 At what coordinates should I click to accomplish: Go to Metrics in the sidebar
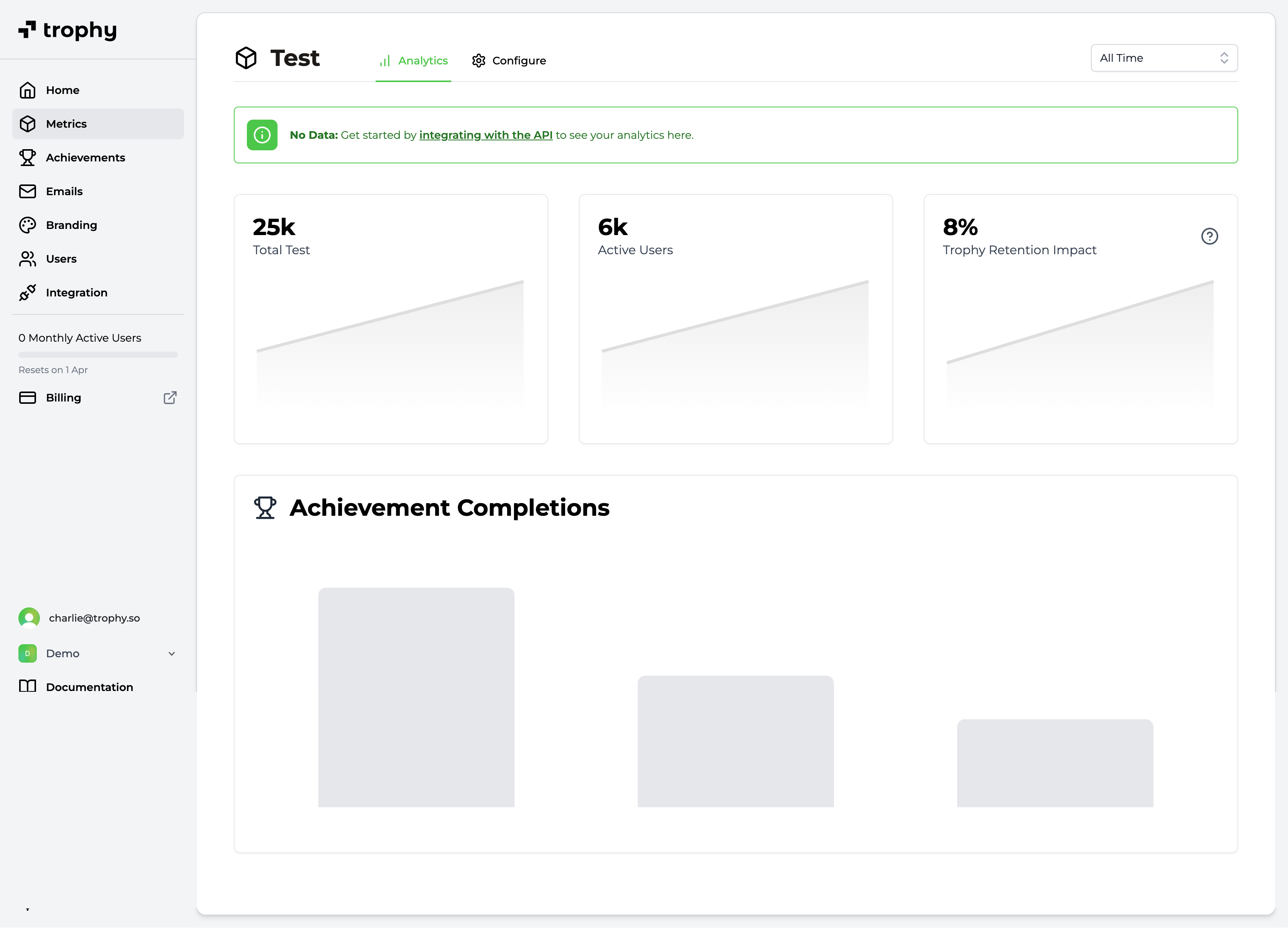coord(66,124)
